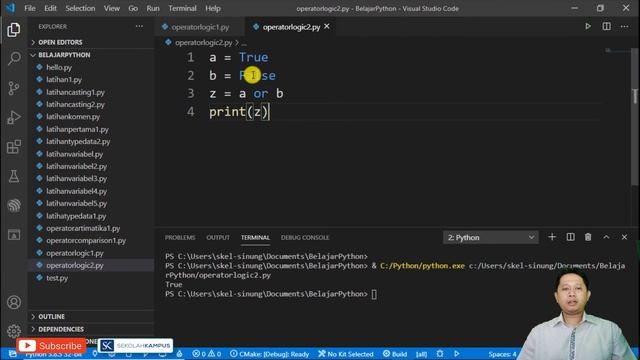Open the File menu
The height and width of the screenshot is (360, 640).
(30, 8)
